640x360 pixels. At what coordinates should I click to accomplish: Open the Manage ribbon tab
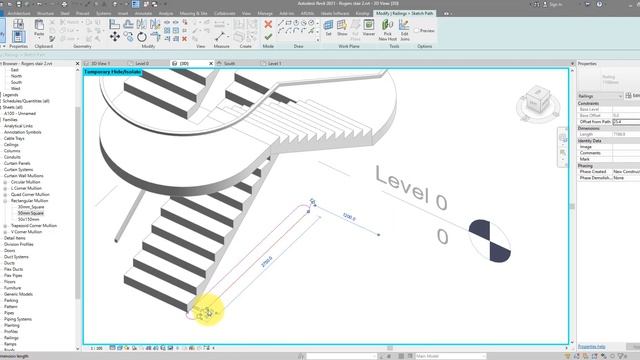pos(265,13)
